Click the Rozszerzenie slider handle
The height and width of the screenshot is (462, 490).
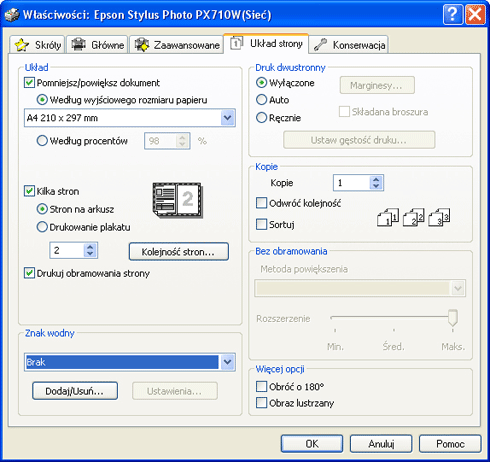click(x=453, y=318)
